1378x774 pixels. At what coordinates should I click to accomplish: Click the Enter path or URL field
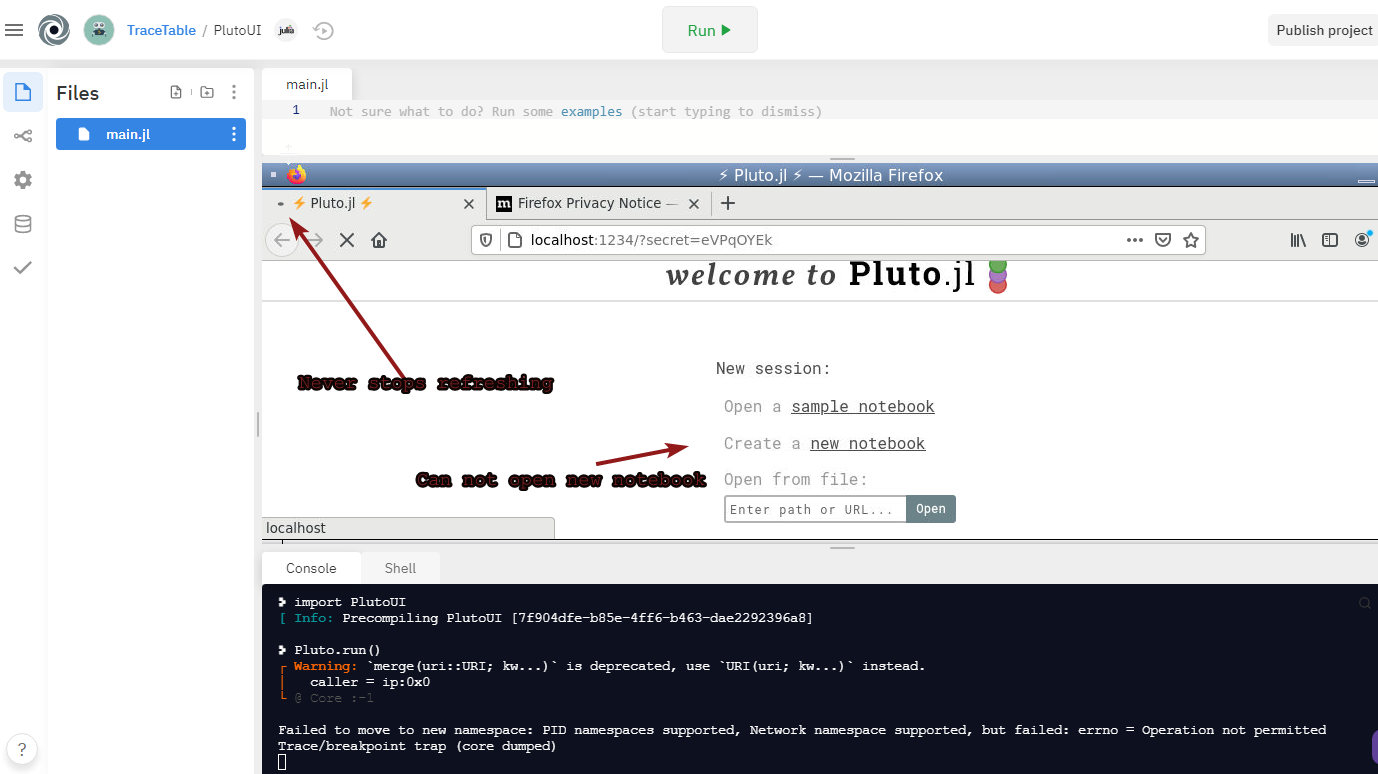[815, 509]
